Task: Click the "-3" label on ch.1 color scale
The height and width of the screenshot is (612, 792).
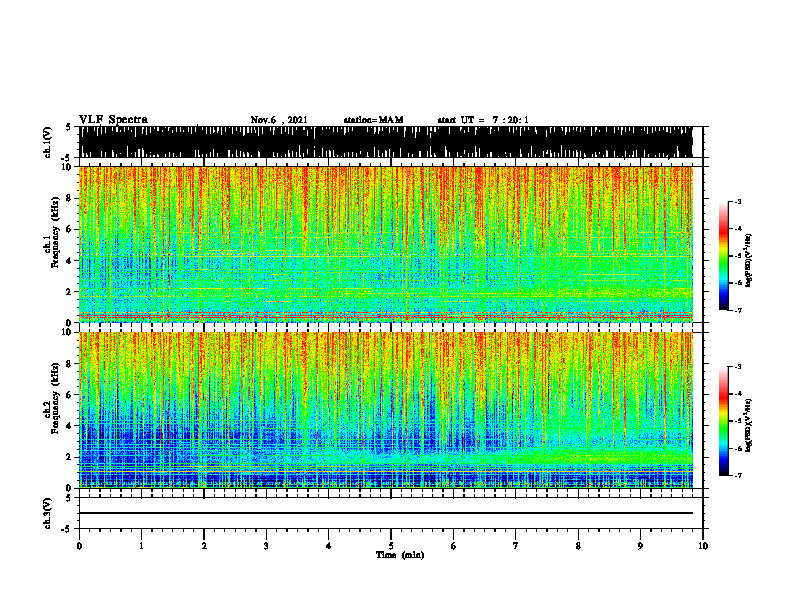Action: (738, 201)
